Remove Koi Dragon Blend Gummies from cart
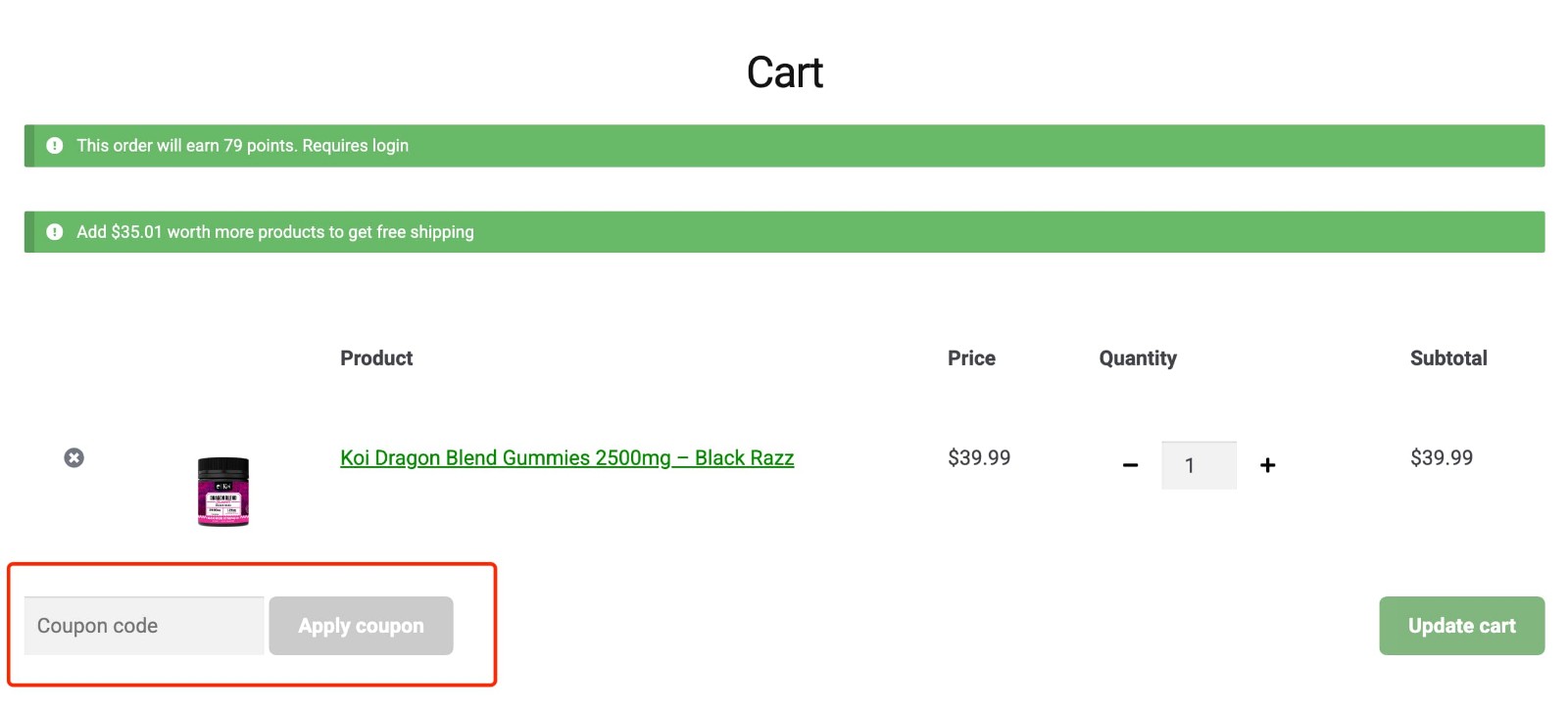This screenshot has width=1568, height=711. coord(74,457)
